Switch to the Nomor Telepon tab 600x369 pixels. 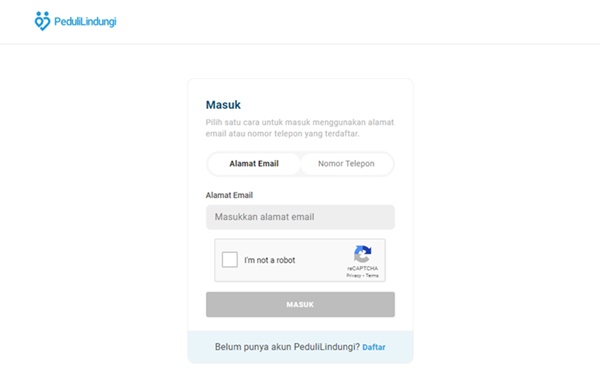(x=346, y=164)
